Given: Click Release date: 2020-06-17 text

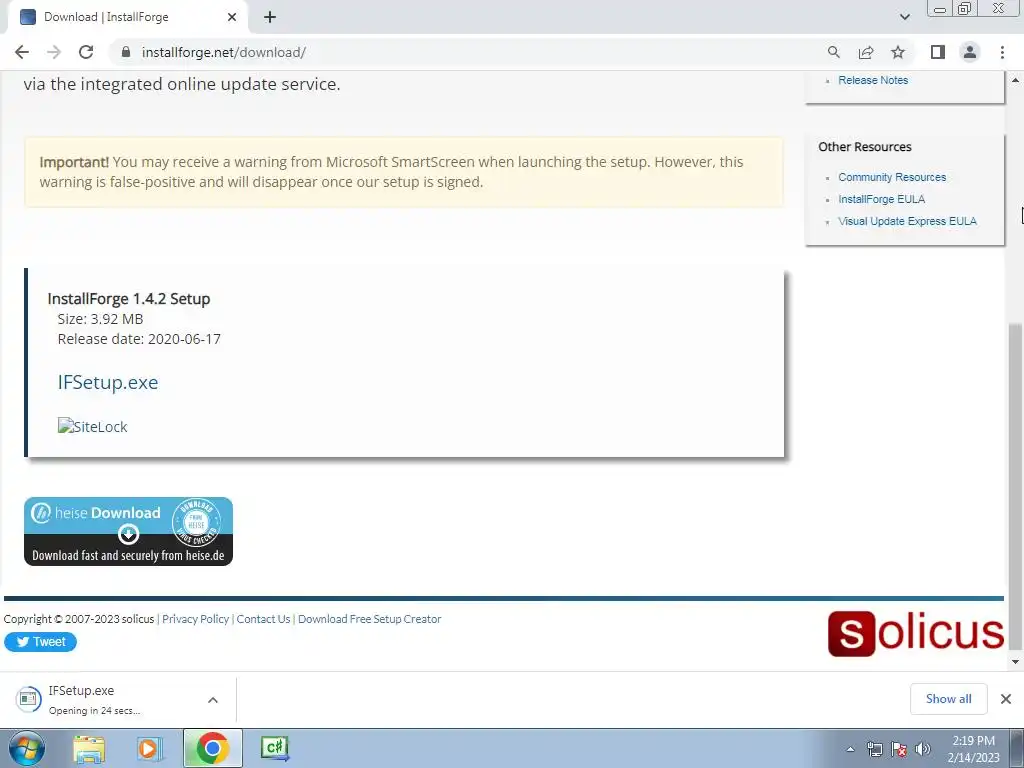Looking at the screenshot, I should pos(139,339).
